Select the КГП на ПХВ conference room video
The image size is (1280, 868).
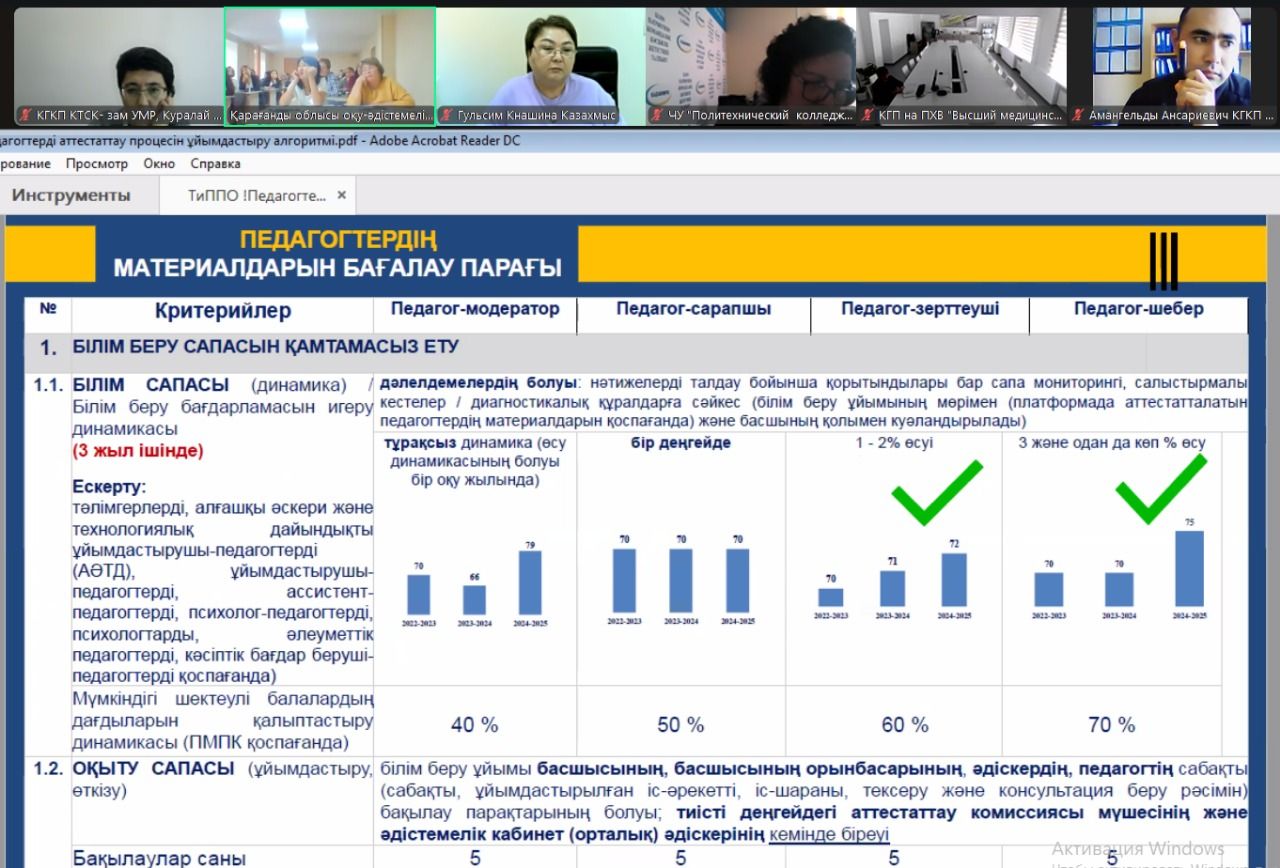point(960,60)
